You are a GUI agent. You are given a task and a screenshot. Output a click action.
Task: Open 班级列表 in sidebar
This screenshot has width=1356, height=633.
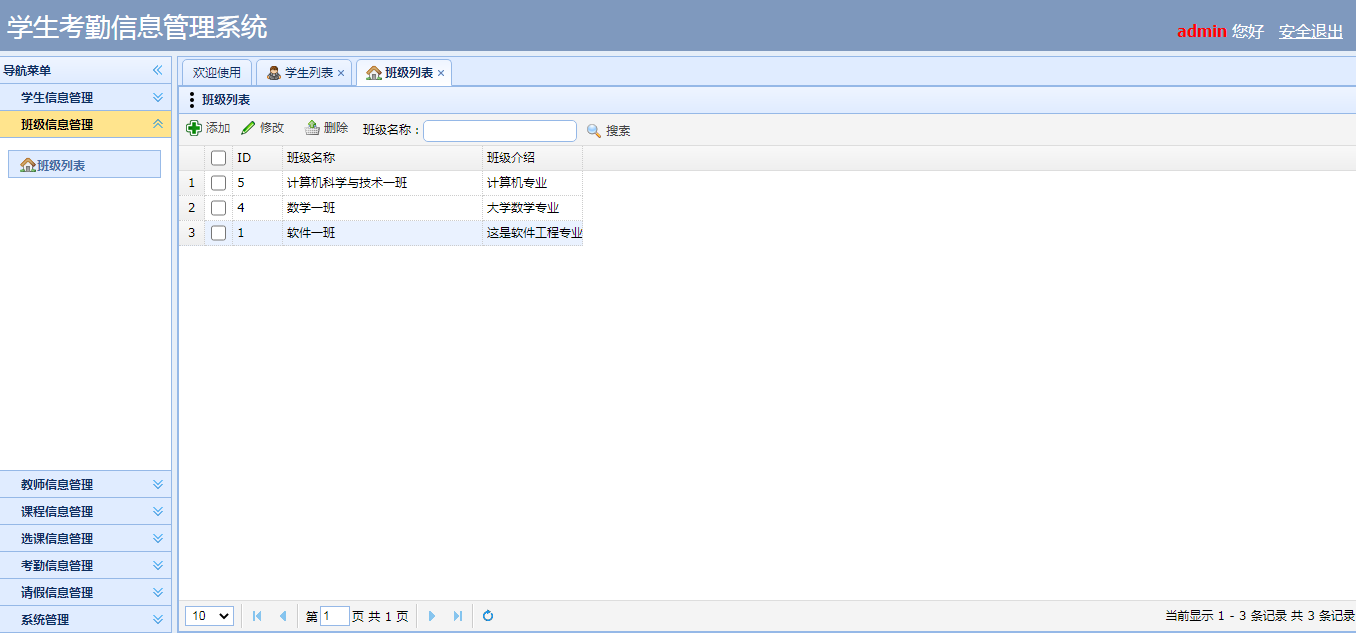click(x=84, y=165)
